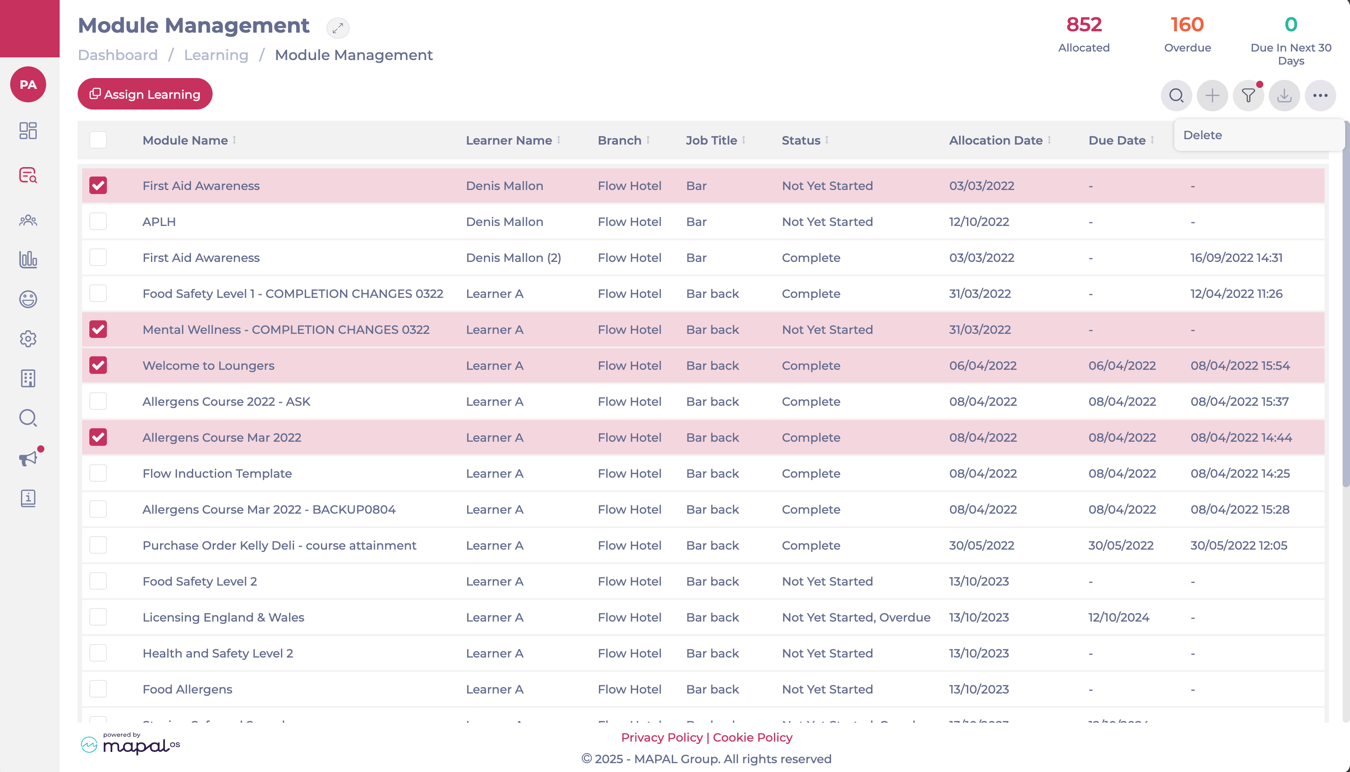Open the Privacy Policy link
Screen dimensions: 1350x772
662,737
